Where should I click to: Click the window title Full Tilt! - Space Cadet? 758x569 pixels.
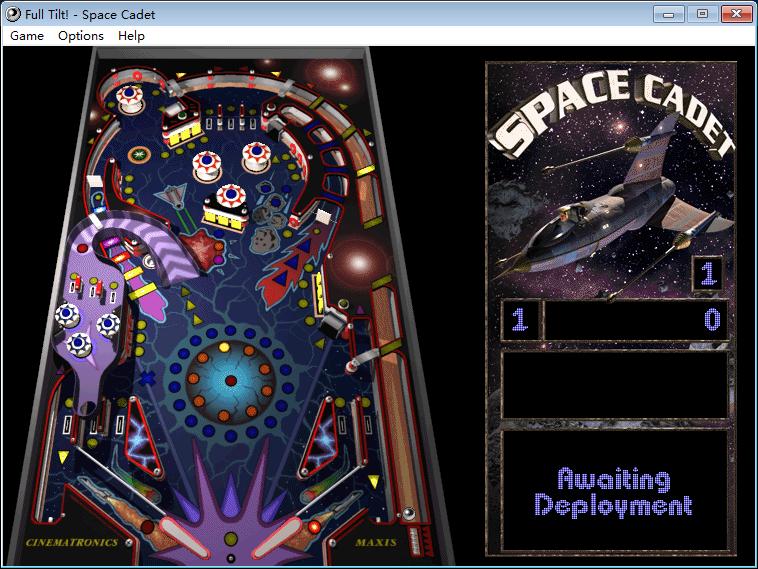click(x=90, y=15)
